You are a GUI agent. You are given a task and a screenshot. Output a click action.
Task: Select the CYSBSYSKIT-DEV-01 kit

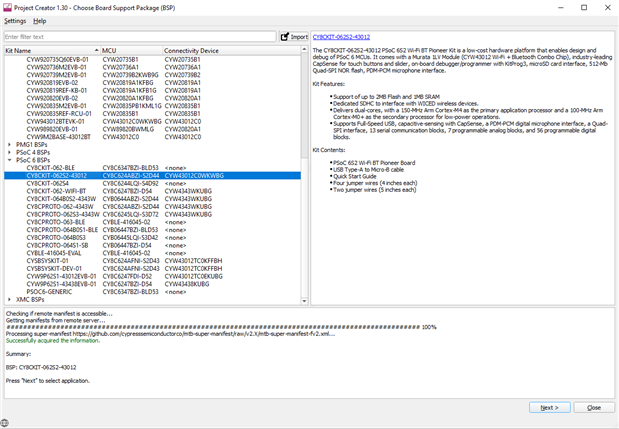coord(152,268)
